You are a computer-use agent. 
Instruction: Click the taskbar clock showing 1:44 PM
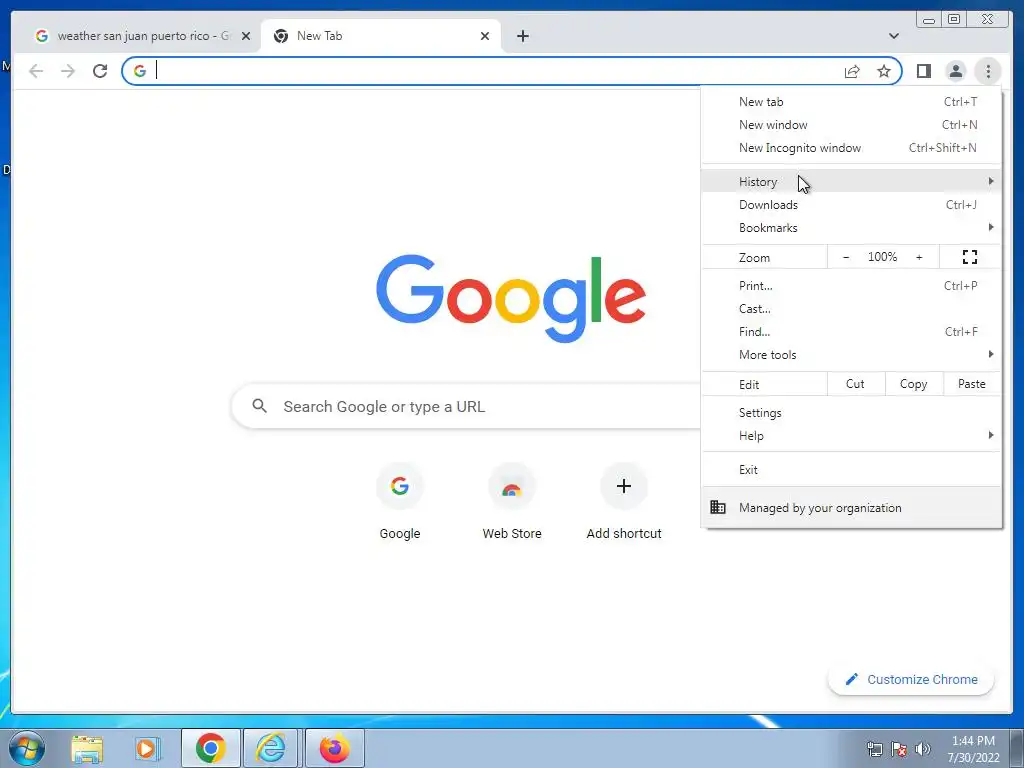tap(973, 749)
